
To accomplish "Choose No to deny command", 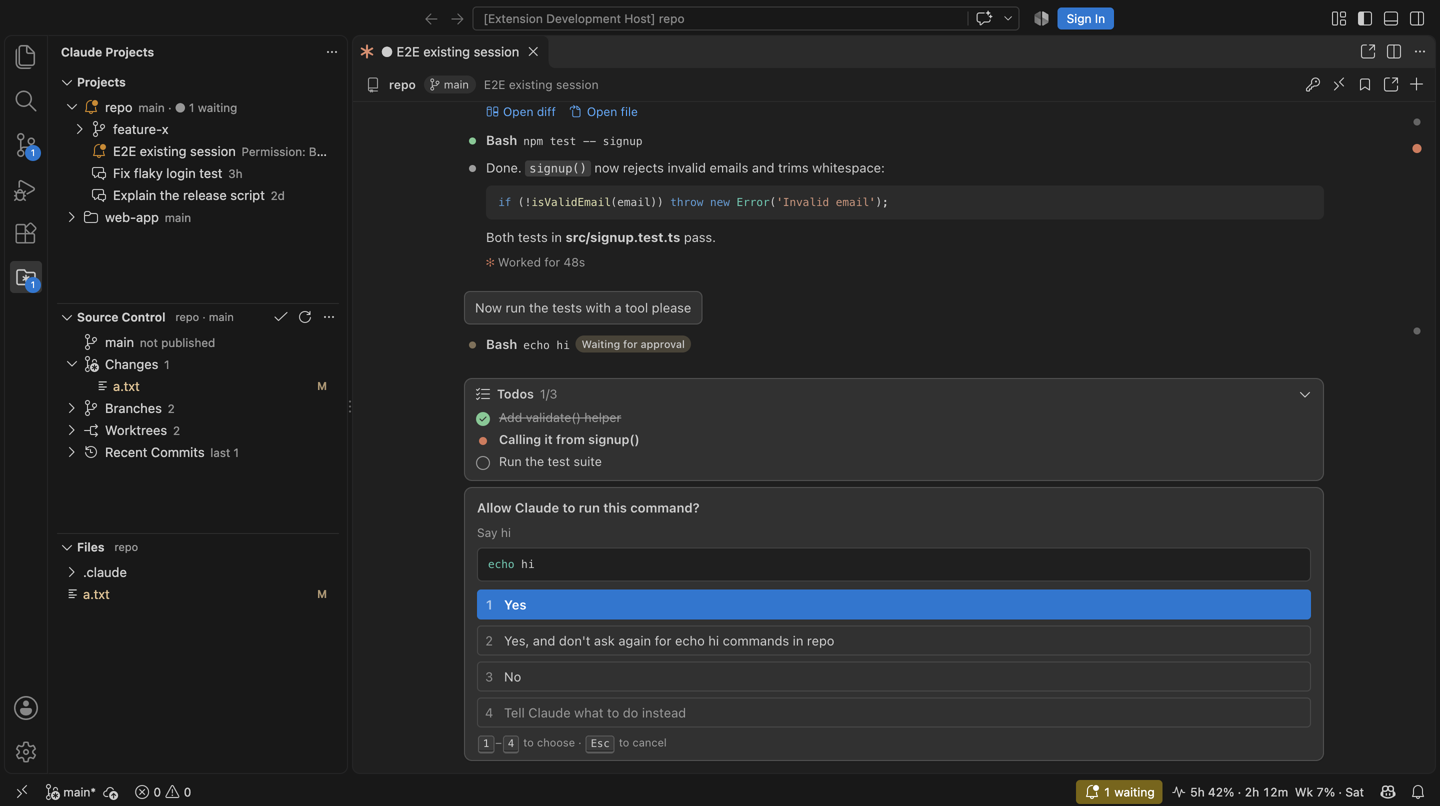I will coord(893,677).
